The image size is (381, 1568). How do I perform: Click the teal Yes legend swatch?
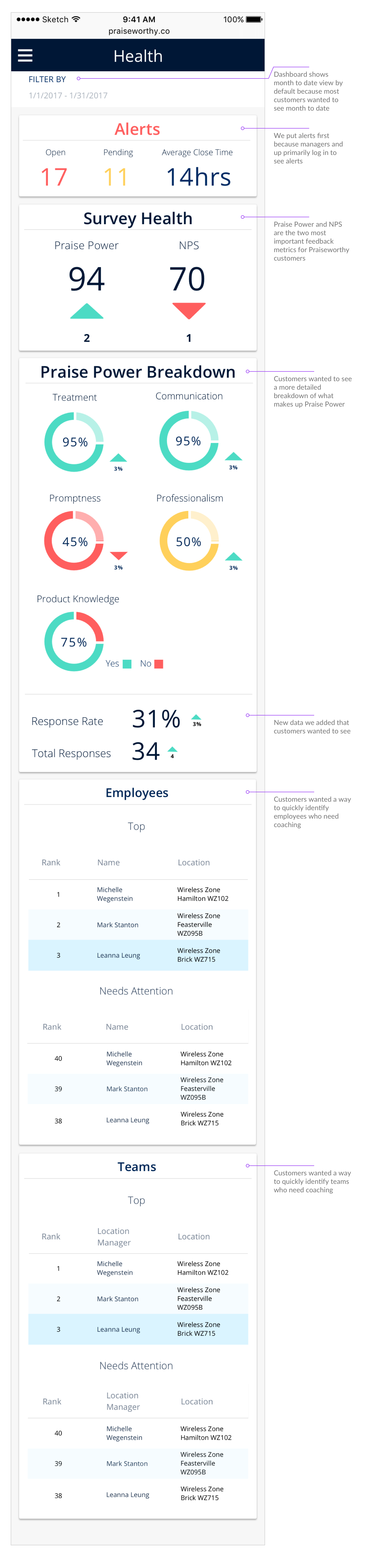point(127,664)
